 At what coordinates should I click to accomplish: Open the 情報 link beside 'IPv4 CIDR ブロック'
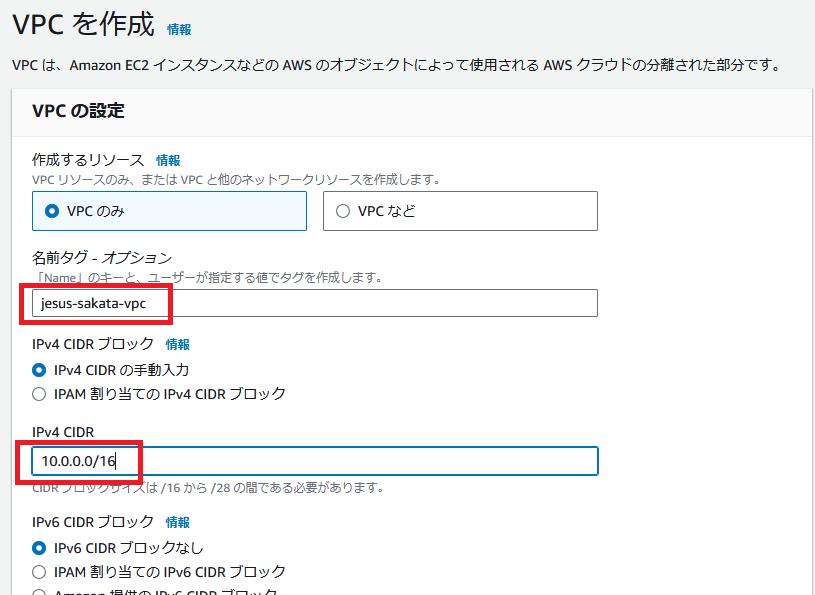177,345
